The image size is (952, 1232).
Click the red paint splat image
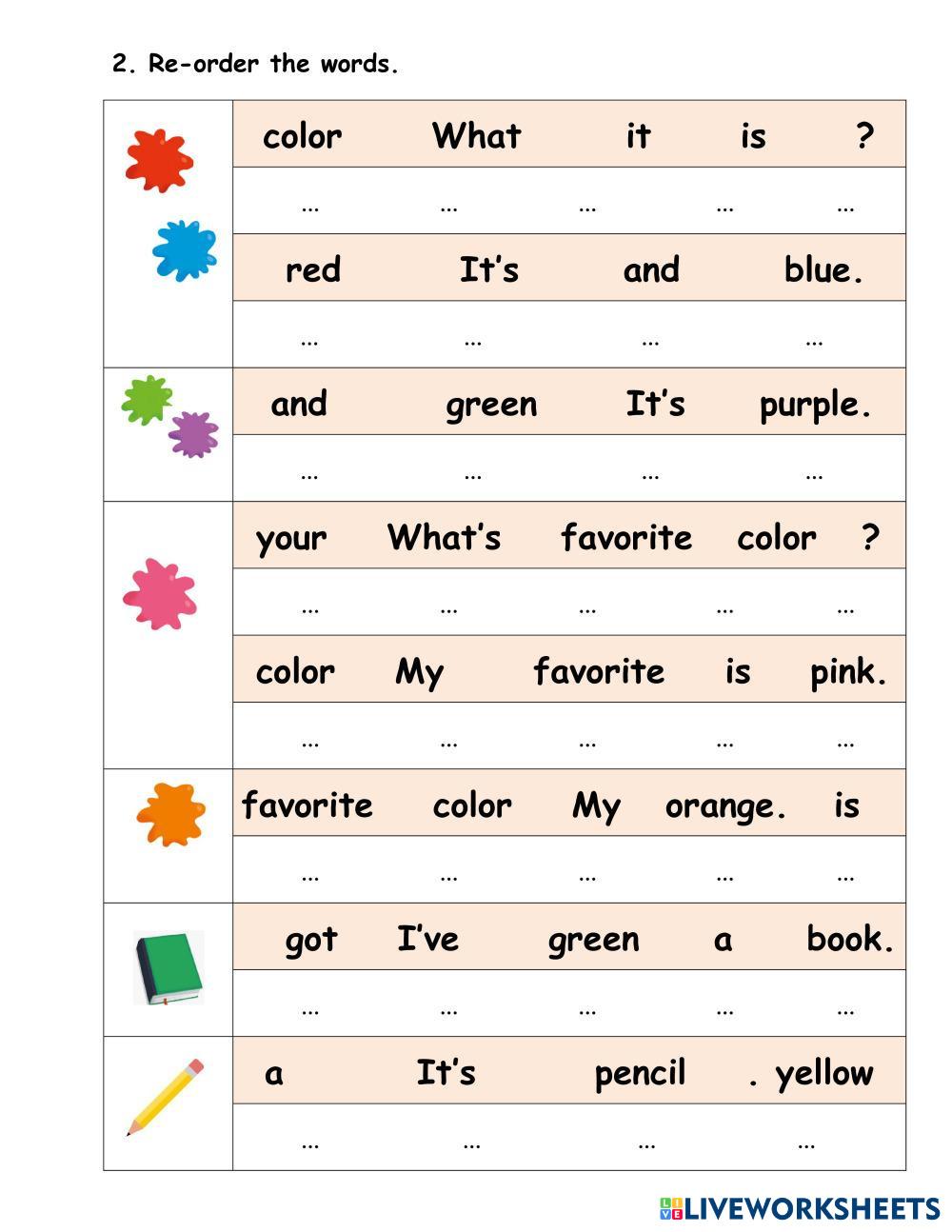159,160
